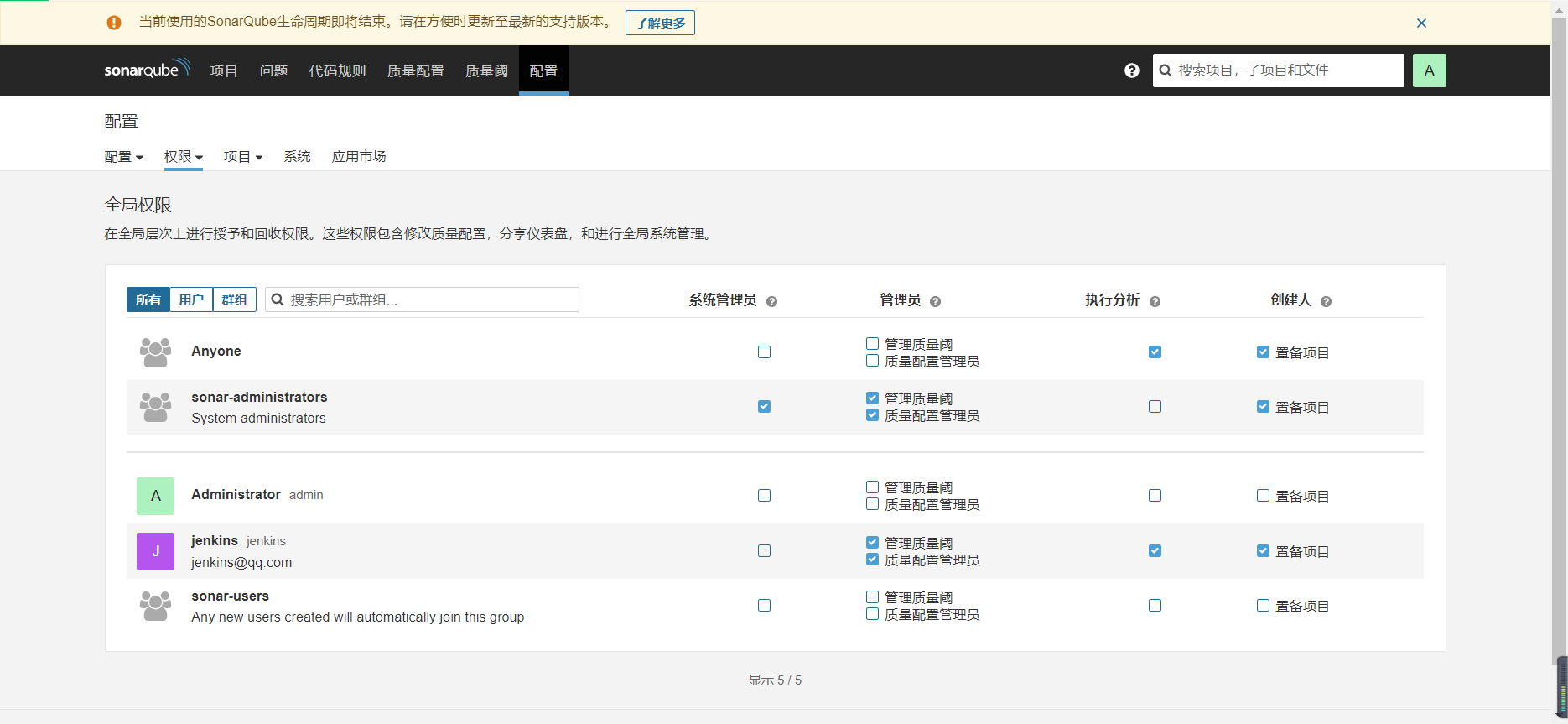This screenshot has width=1568, height=724.
Task: Click the jenkins user name
Action: (215, 540)
